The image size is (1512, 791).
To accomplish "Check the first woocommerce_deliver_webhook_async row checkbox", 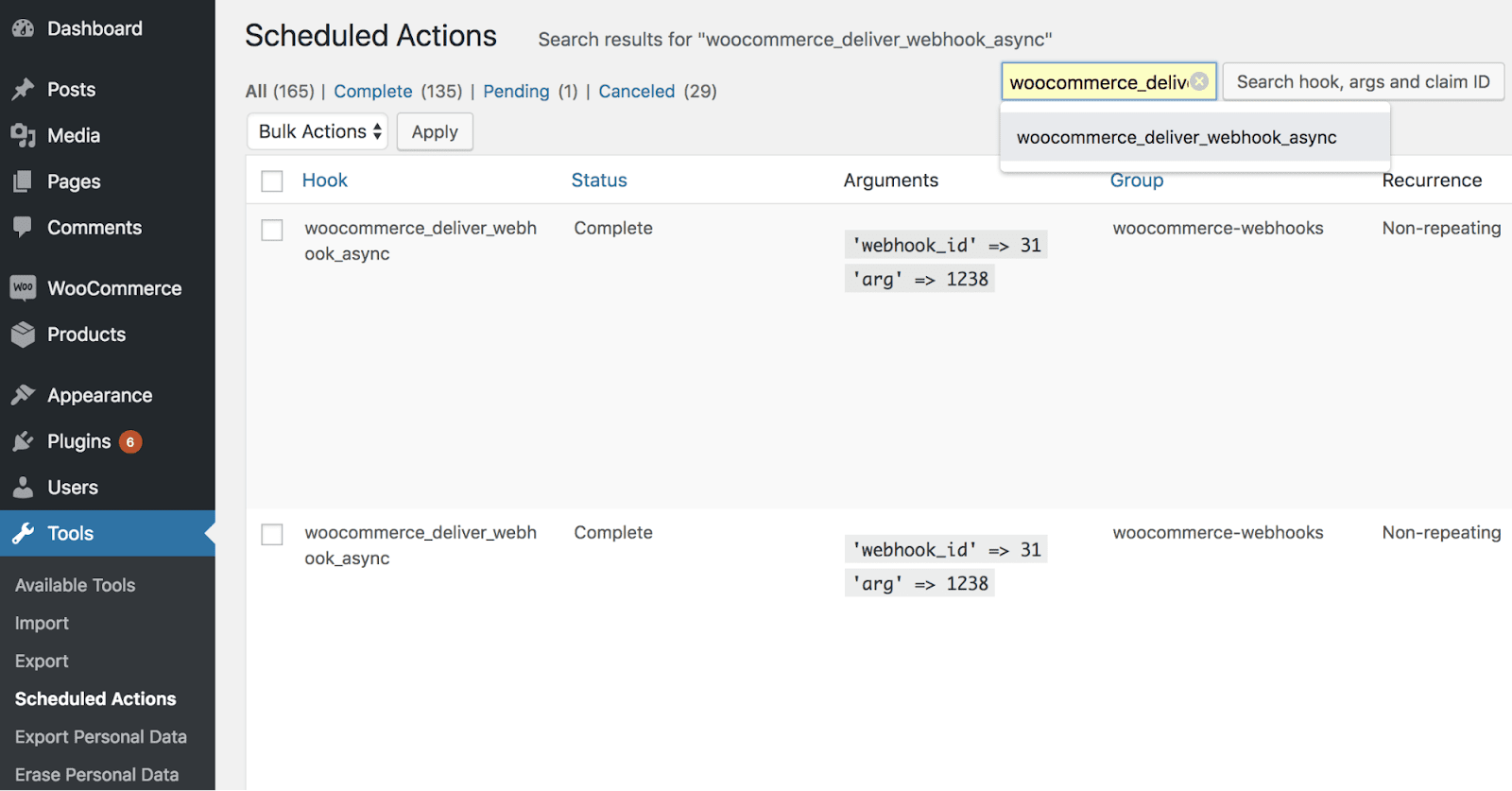I will 272,230.
